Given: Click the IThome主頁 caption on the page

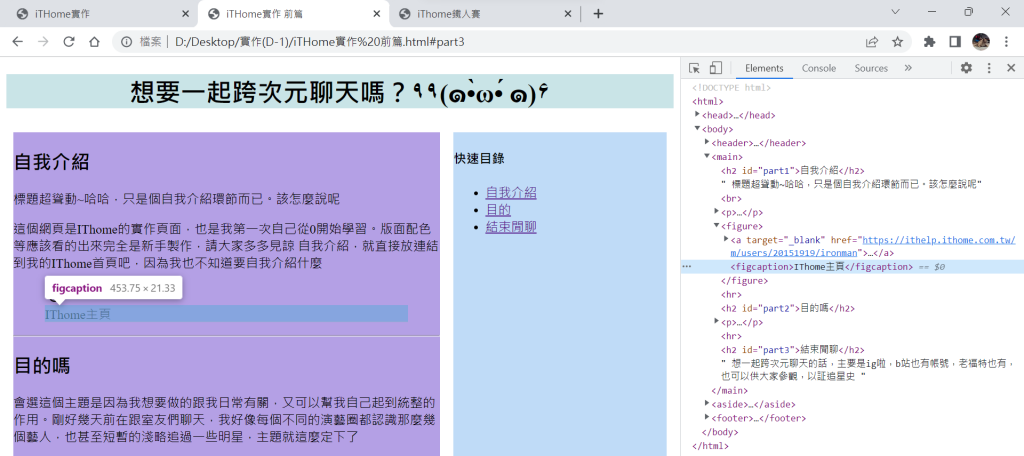Looking at the screenshot, I should [78, 314].
